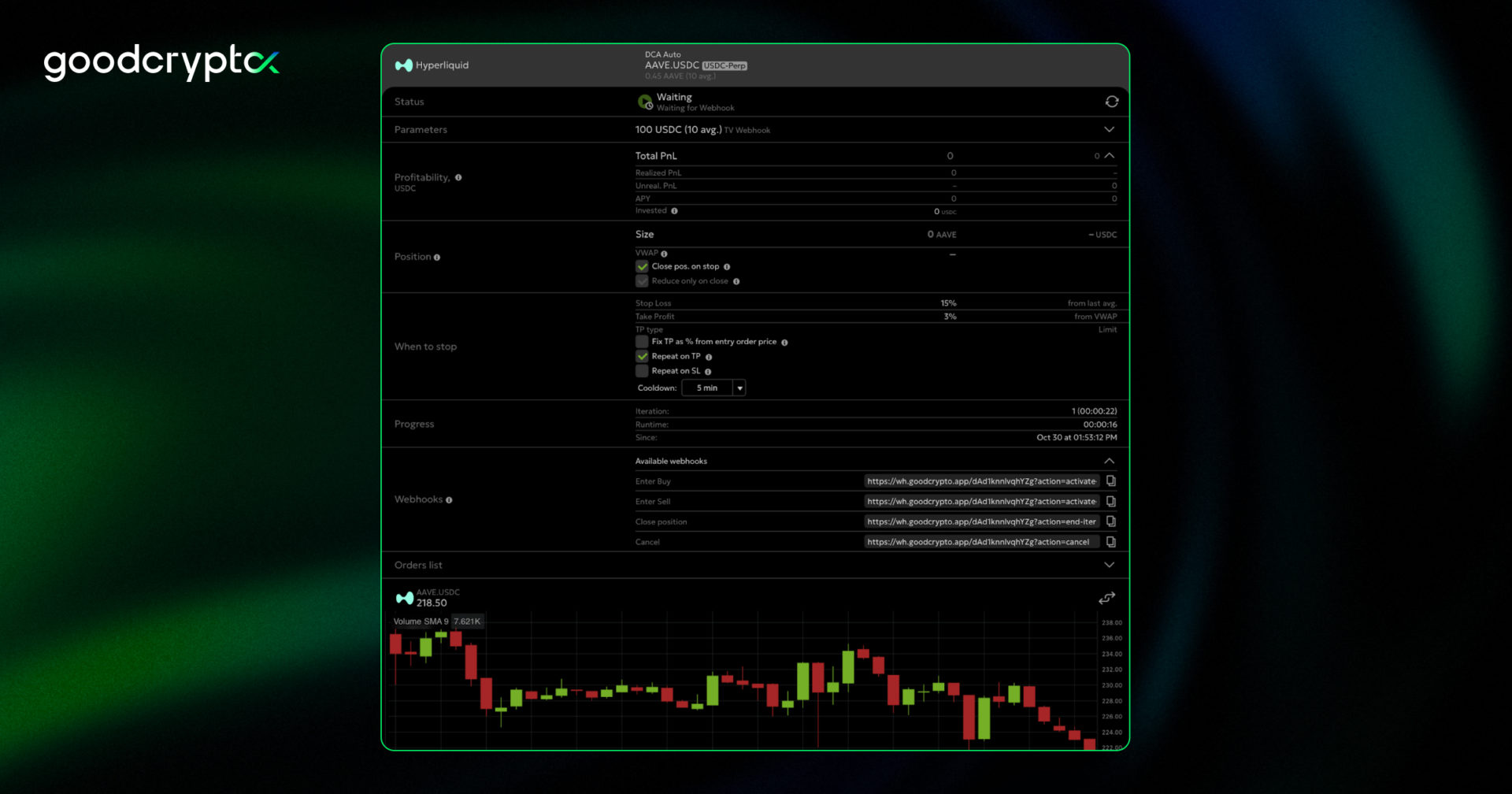This screenshot has width=1512, height=794.
Task: Refresh the bot status
Action: [x=1110, y=102]
